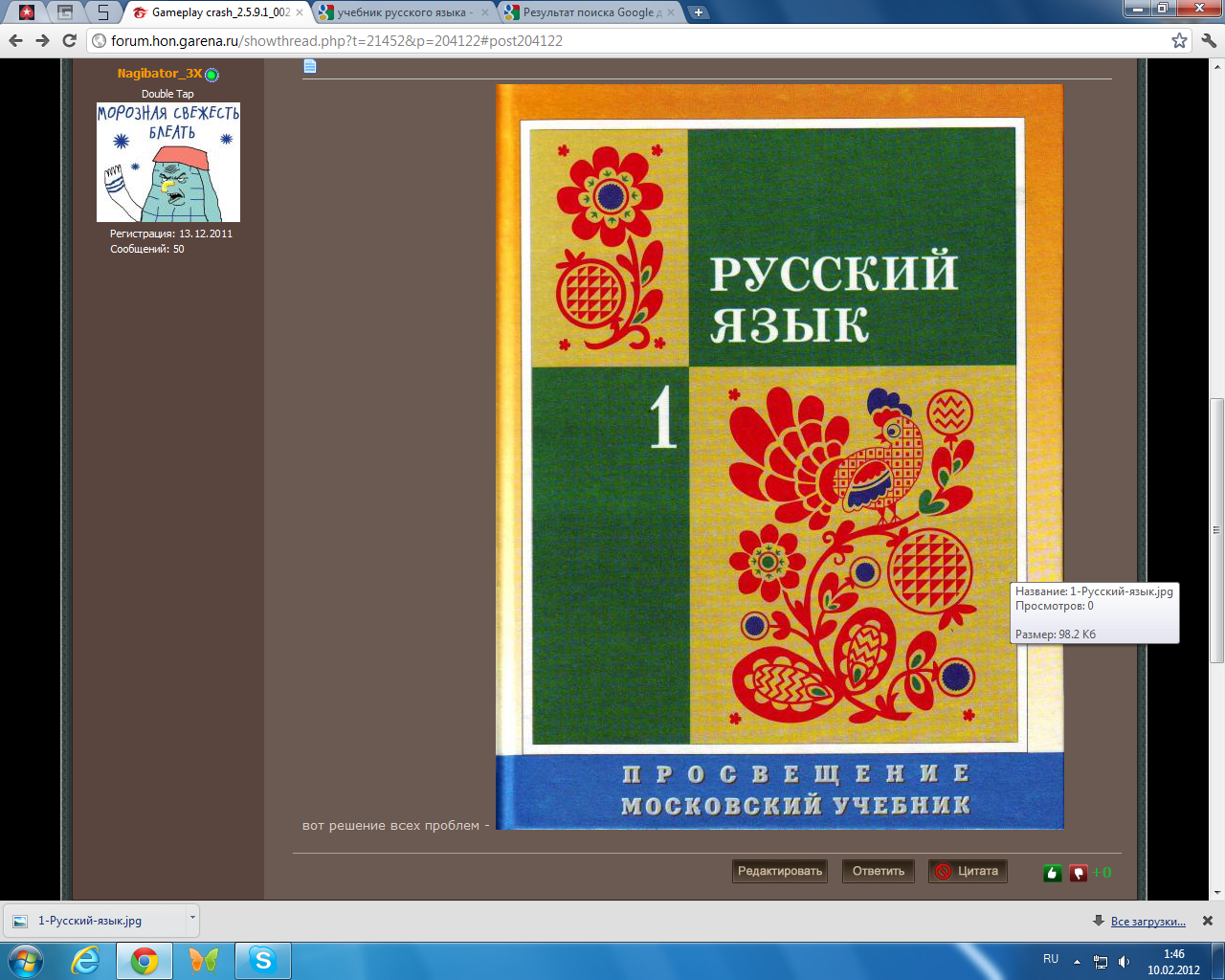Close the учебник русского языка tab
Screen dimensions: 1225x980
pyautogui.click(x=485, y=12)
